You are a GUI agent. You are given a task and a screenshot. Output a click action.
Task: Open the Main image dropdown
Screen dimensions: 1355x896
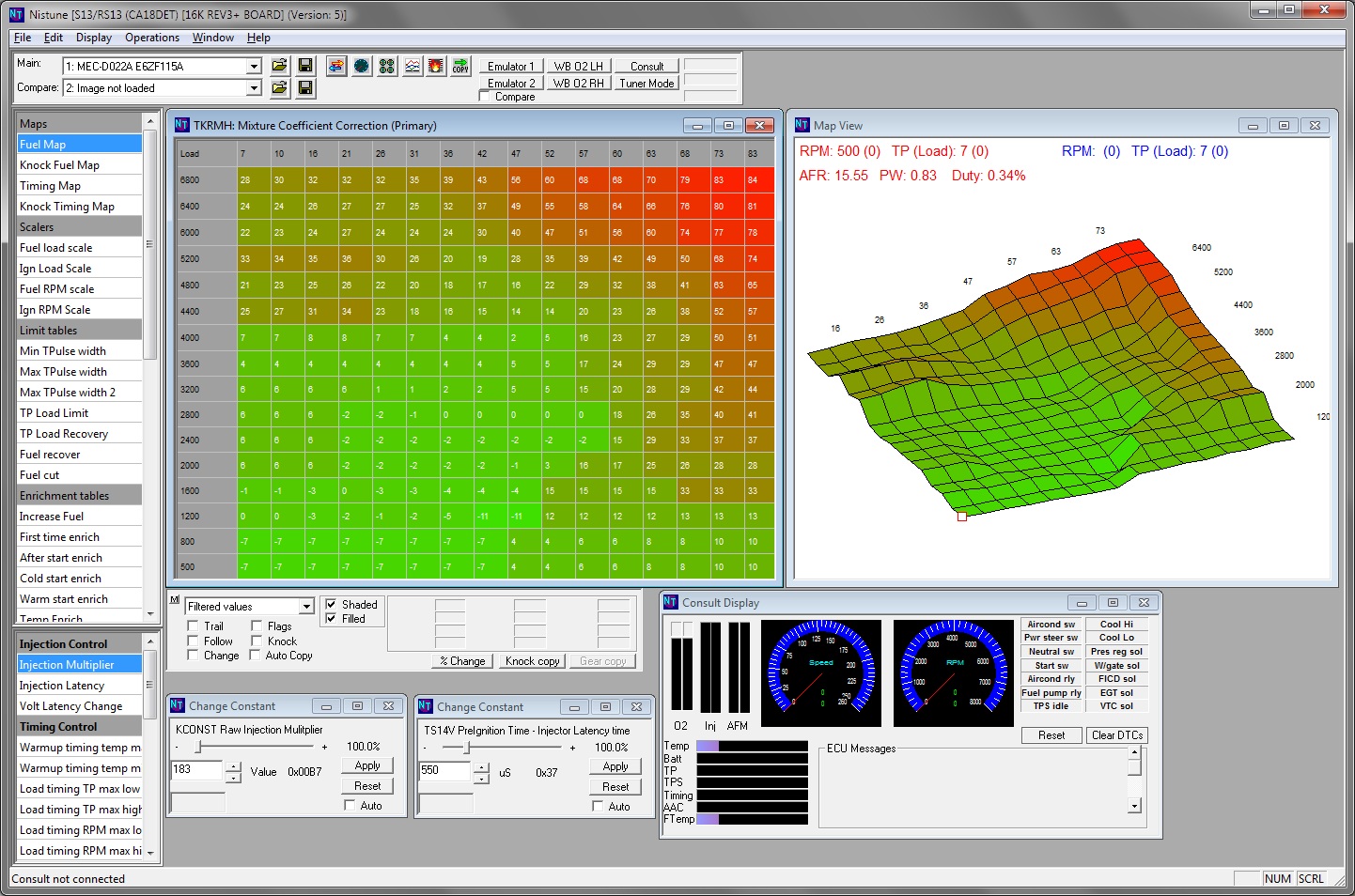point(254,66)
